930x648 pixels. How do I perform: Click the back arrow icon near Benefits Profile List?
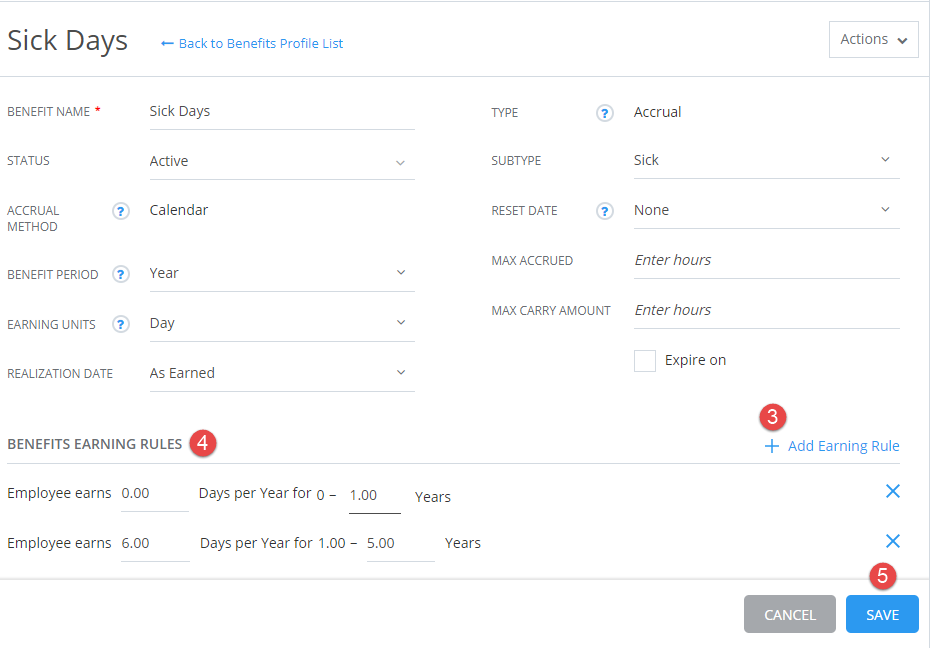[167, 43]
